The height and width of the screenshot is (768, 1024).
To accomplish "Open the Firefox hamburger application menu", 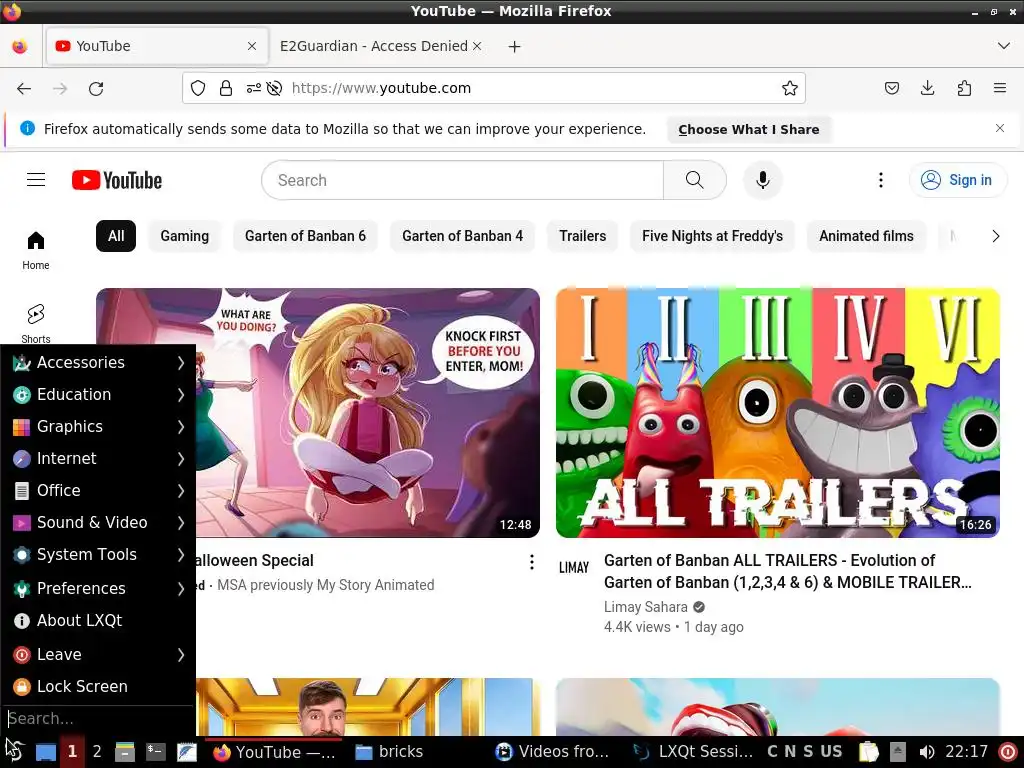I will click(x=1000, y=88).
